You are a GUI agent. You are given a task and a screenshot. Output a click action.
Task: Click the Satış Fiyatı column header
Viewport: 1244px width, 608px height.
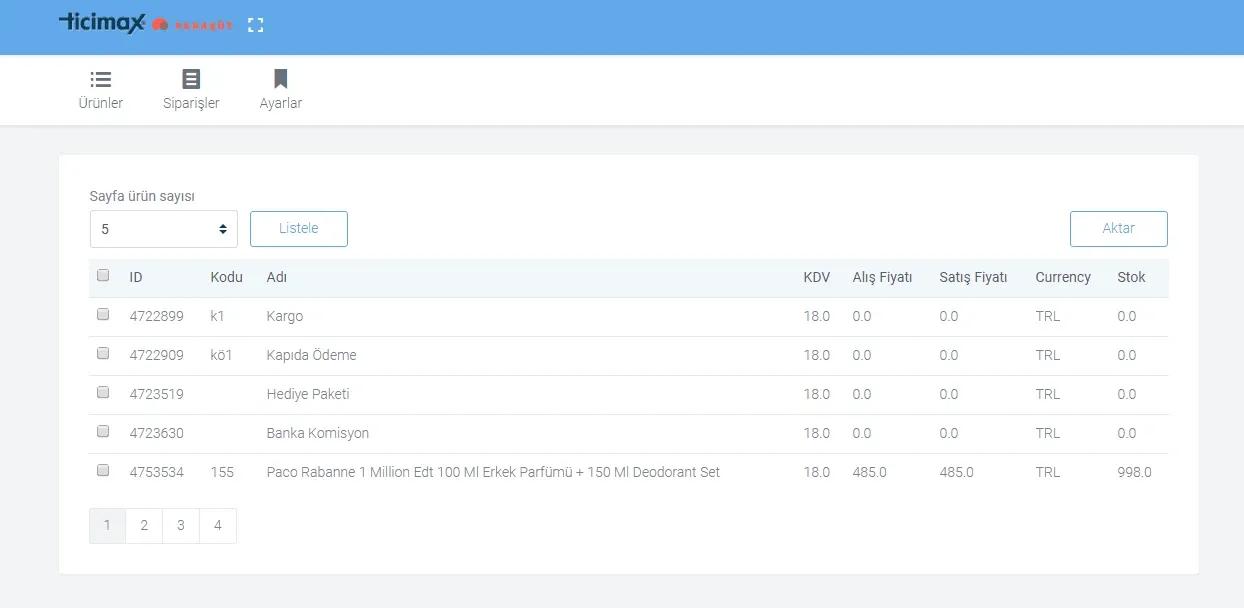coord(973,277)
